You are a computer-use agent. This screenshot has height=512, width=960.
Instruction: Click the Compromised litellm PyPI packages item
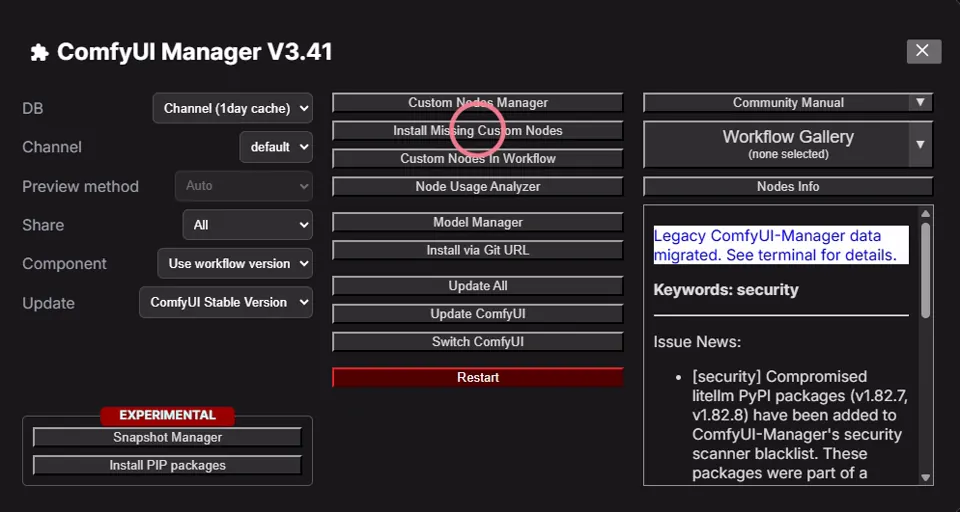pyautogui.click(x=800, y=425)
